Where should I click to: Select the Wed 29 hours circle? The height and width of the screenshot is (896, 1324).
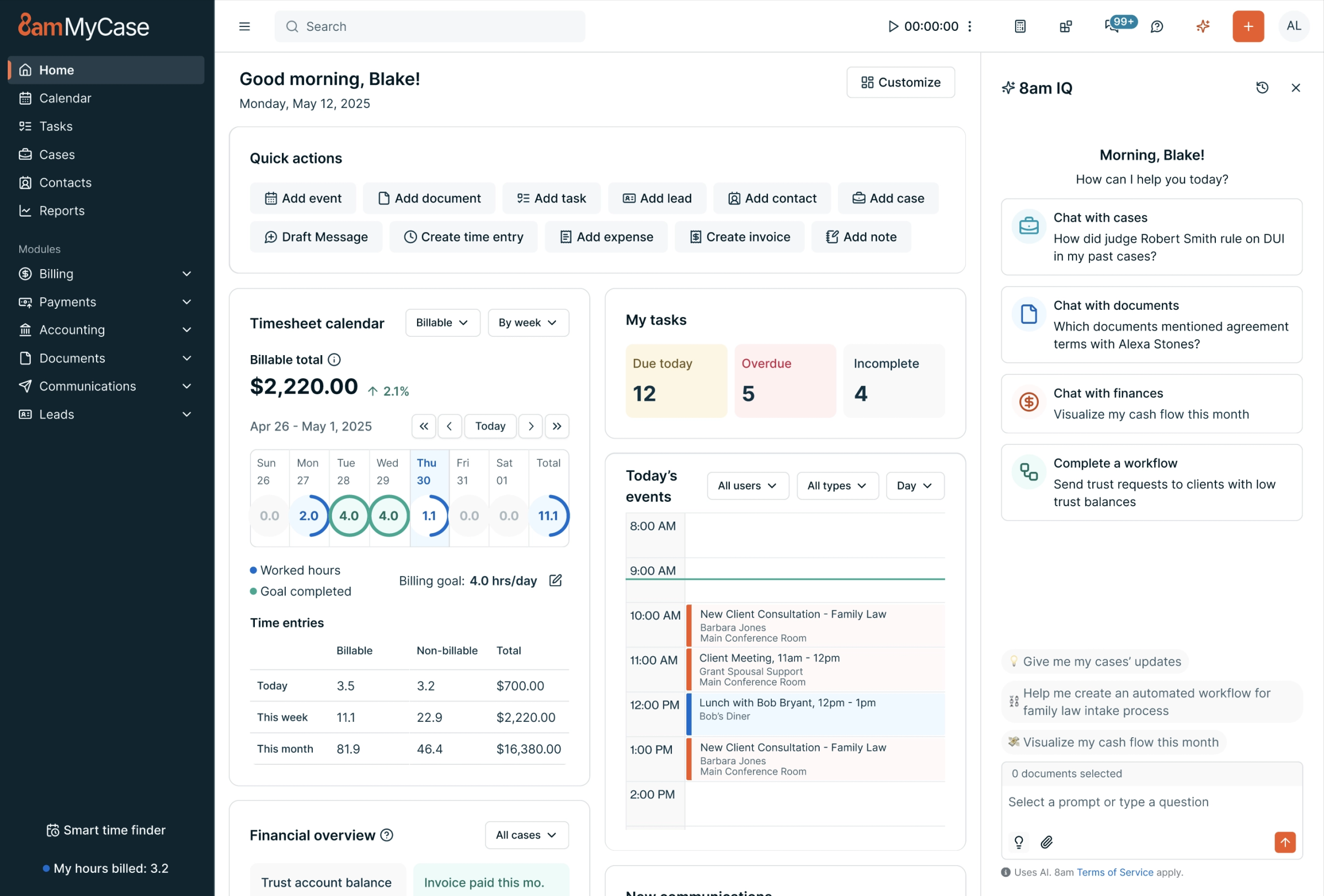point(388,516)
